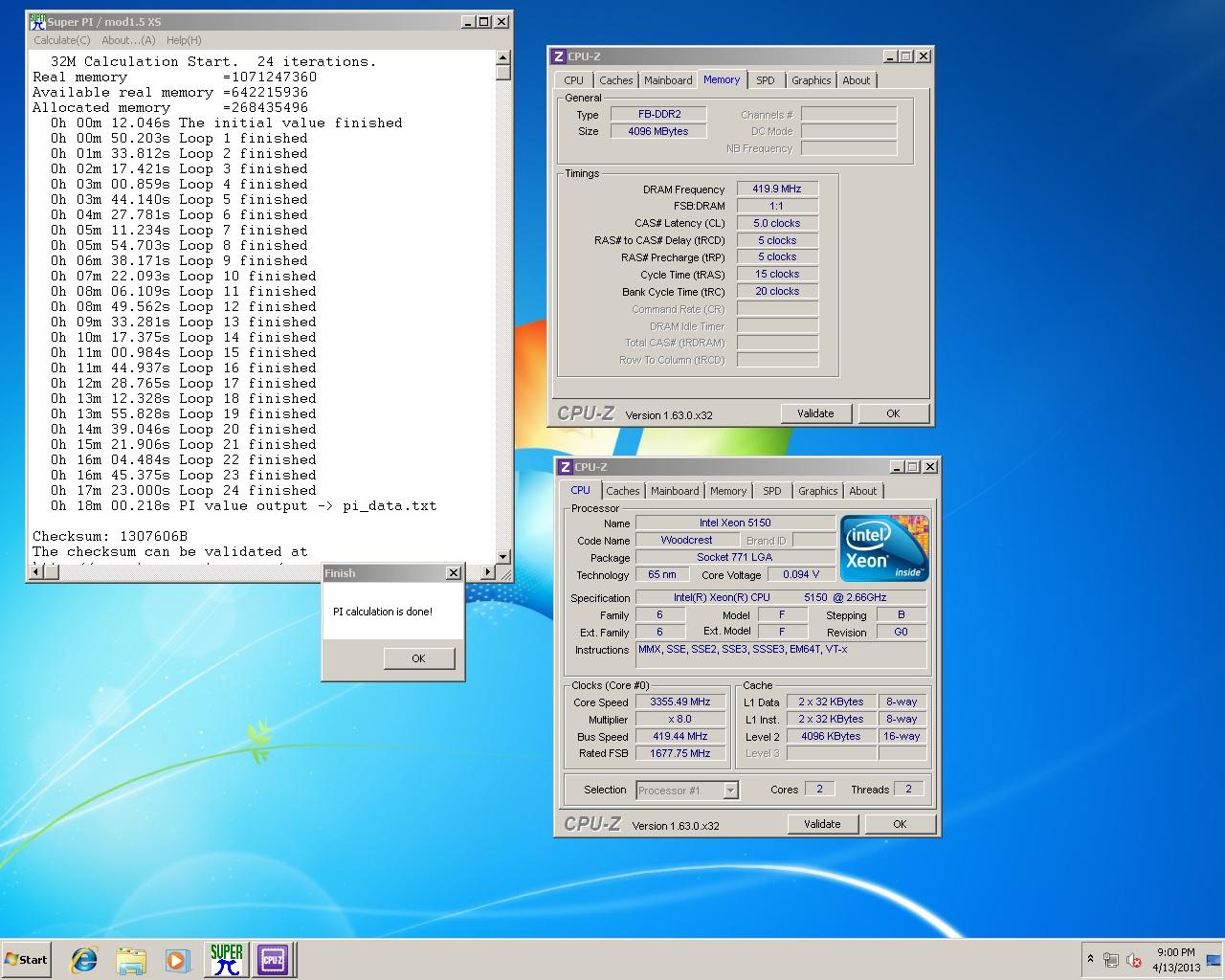Image resolution: width=1225 pixels, height=980 pixels.
Task: Click Cycle Time (tRAS) value 15 clocks
Action: click(777, 274)
